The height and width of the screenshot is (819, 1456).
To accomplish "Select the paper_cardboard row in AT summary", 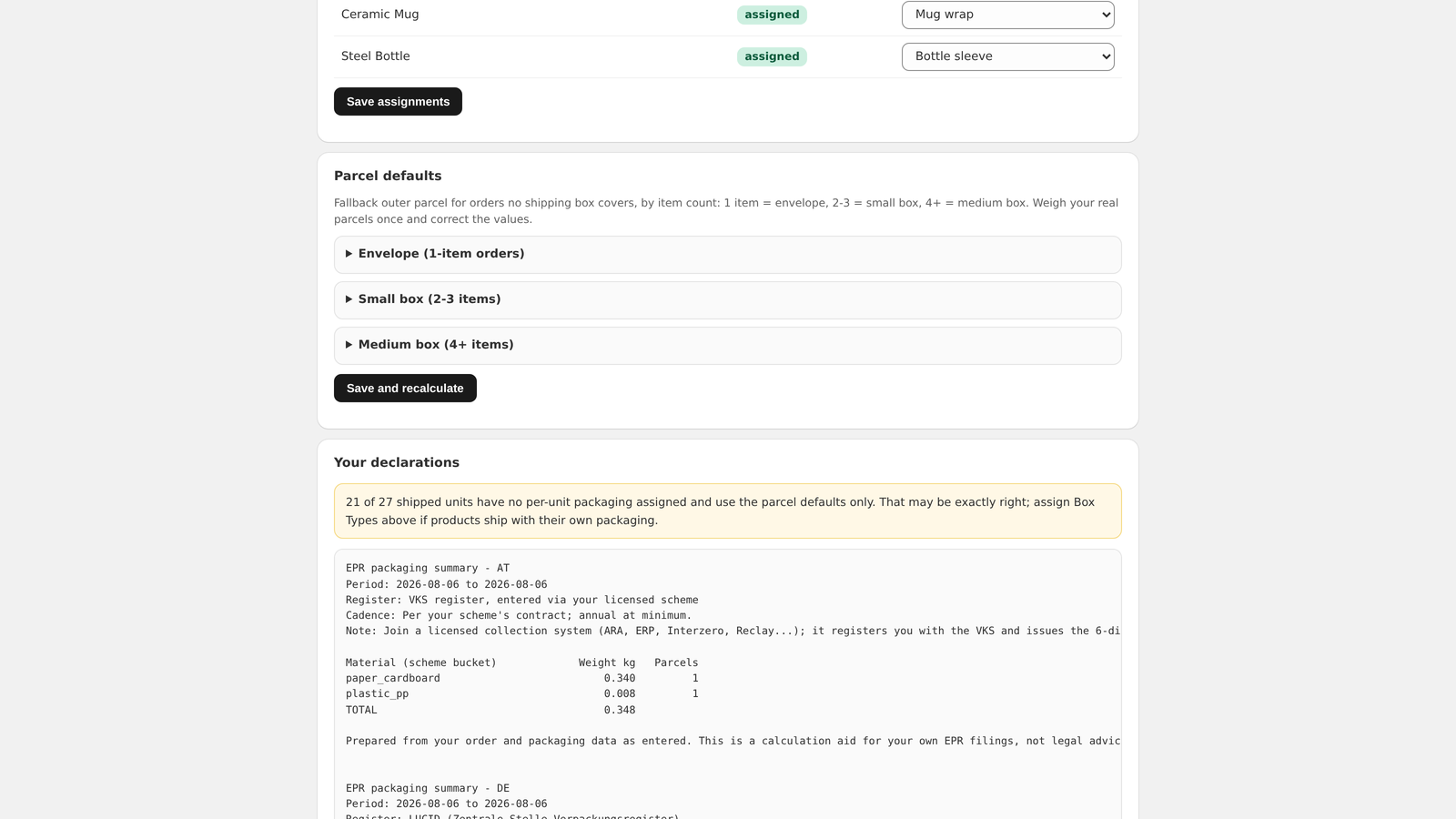I will [522, 678].
